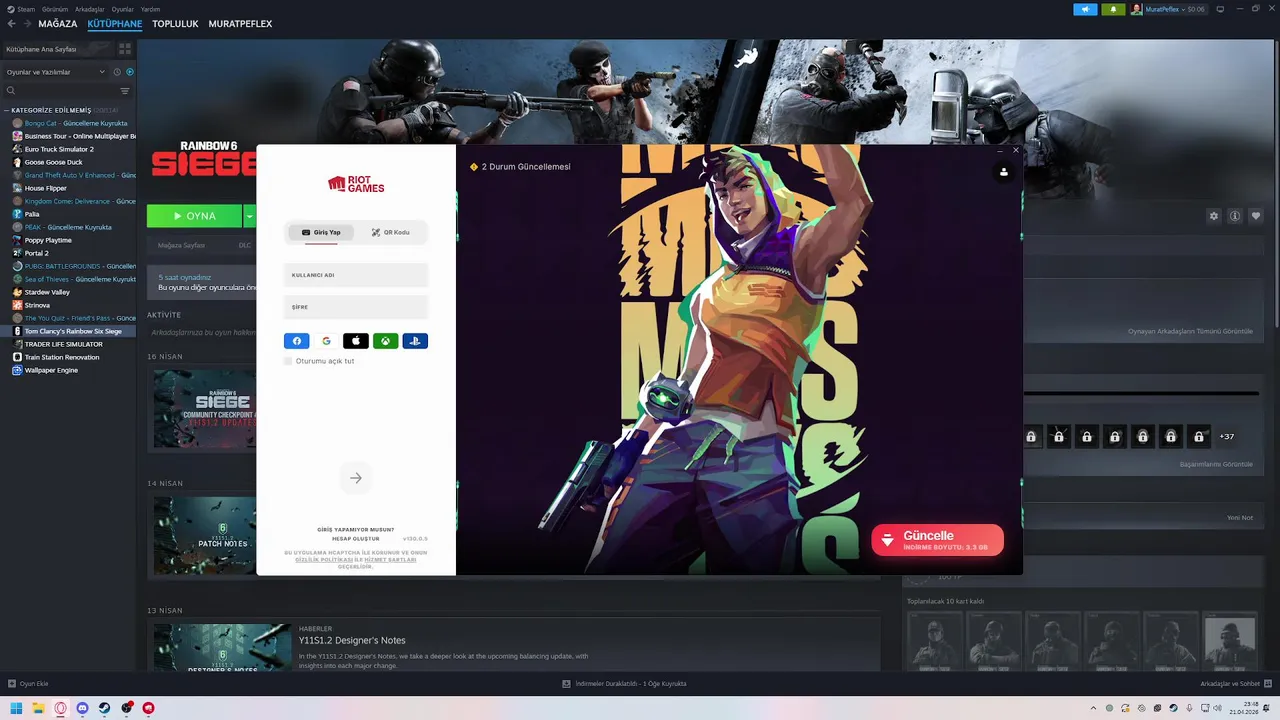Image resolution: width=1280 pixels, height=720 pixels.
Task: Open Steam announcements megaphone button
Action: (1085, 9)
